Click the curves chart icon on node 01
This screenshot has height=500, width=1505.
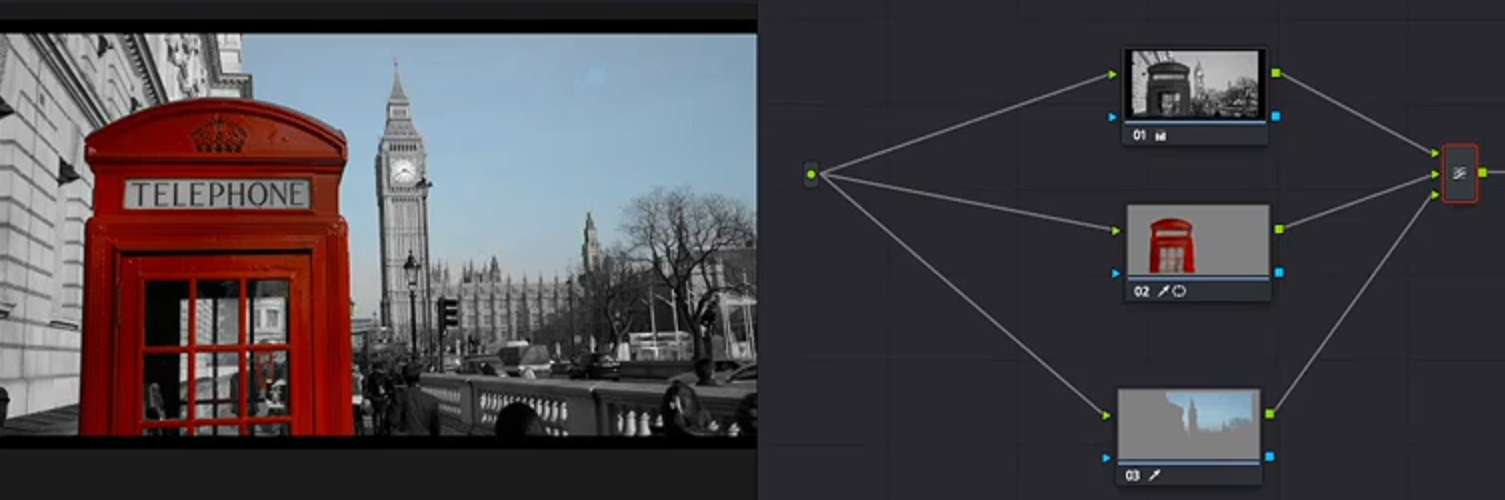(1161, 136)
